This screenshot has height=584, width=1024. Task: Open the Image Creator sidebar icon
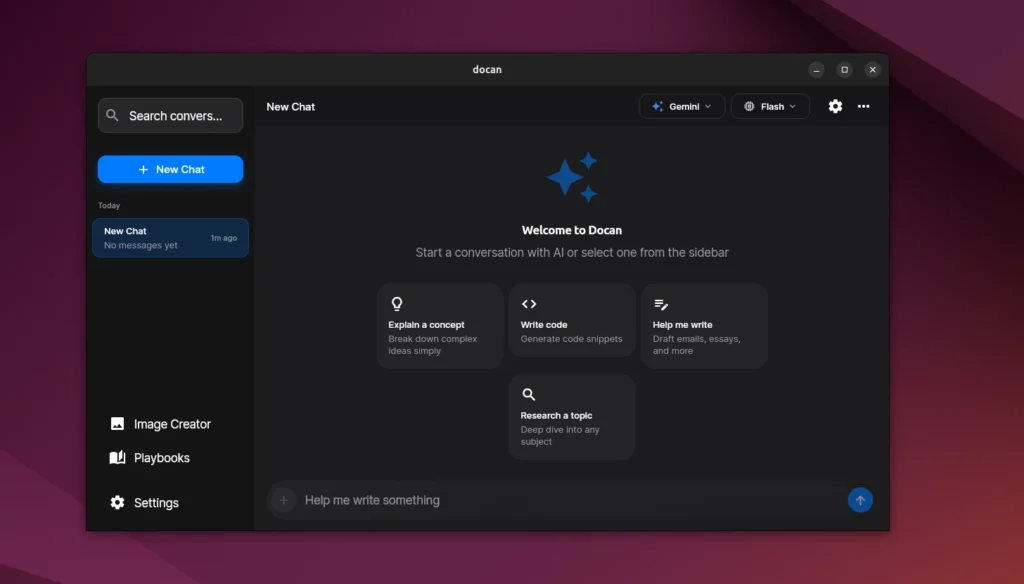[116, 423]
